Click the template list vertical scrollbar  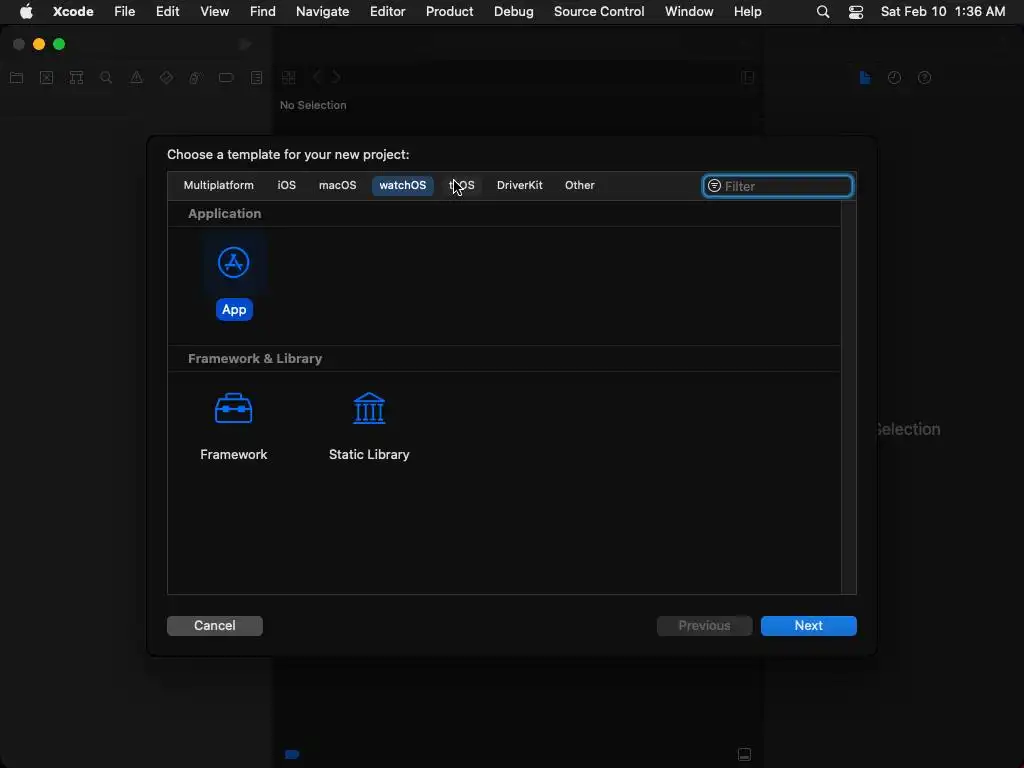[x=848, y=397]
